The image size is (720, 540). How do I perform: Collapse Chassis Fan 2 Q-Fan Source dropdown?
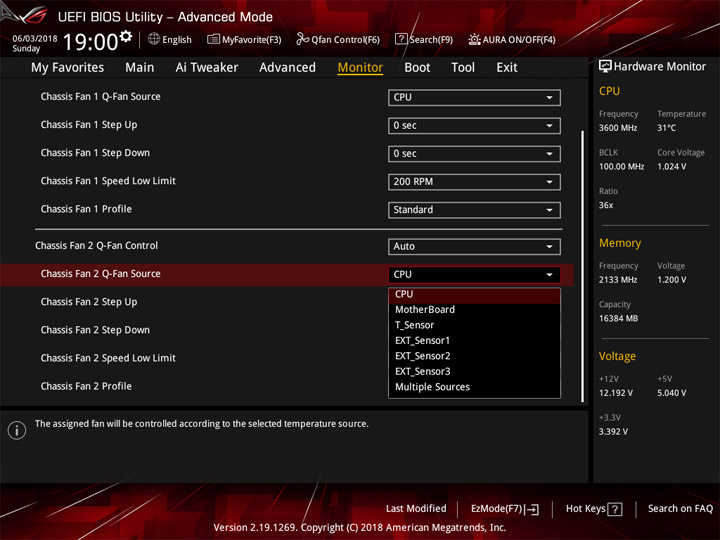coord(474,275)
